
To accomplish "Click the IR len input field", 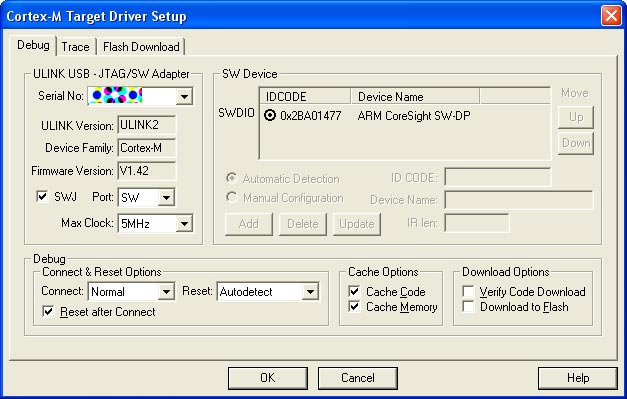I will pyautogui.click(x=477, y=223).
